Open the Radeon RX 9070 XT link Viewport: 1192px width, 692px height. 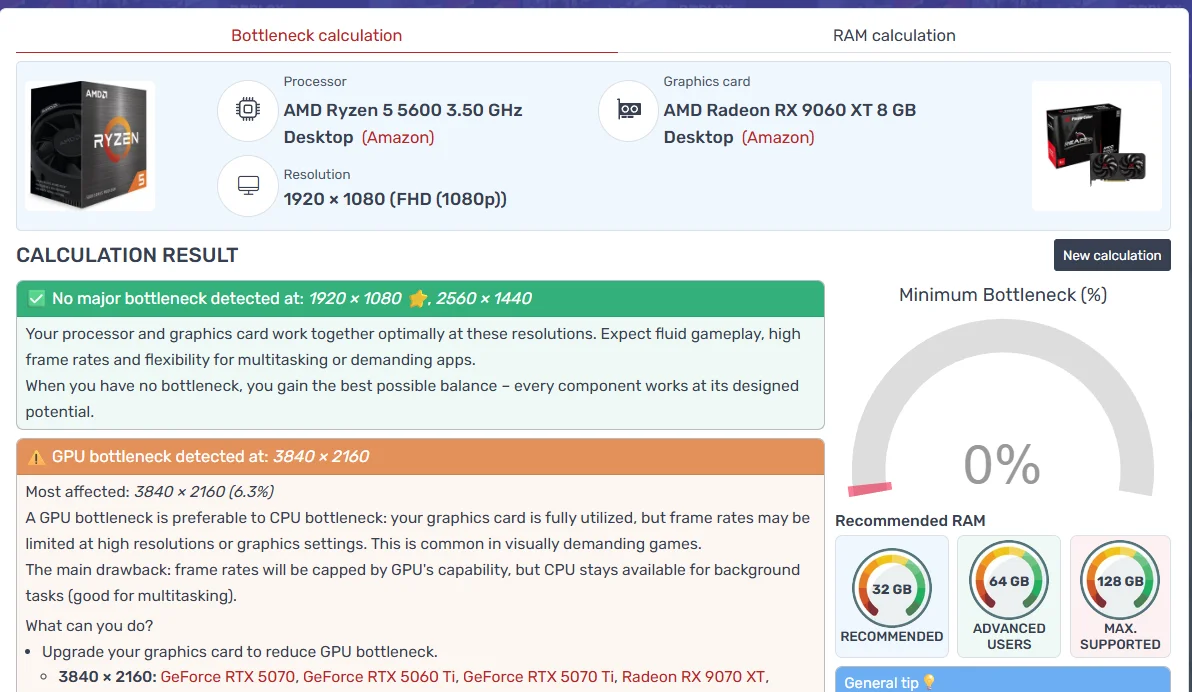tap(693, 677)
